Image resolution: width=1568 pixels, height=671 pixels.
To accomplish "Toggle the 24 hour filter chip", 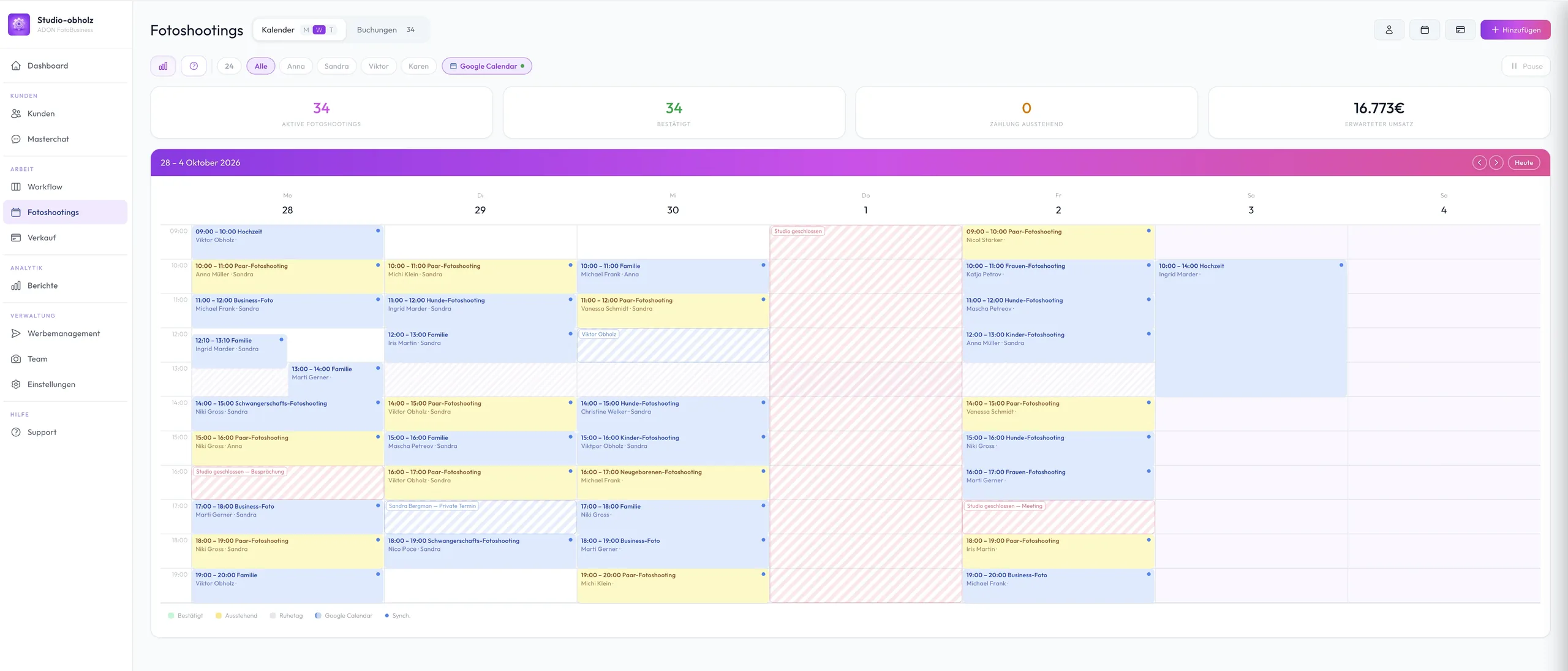I will point(229,66).
